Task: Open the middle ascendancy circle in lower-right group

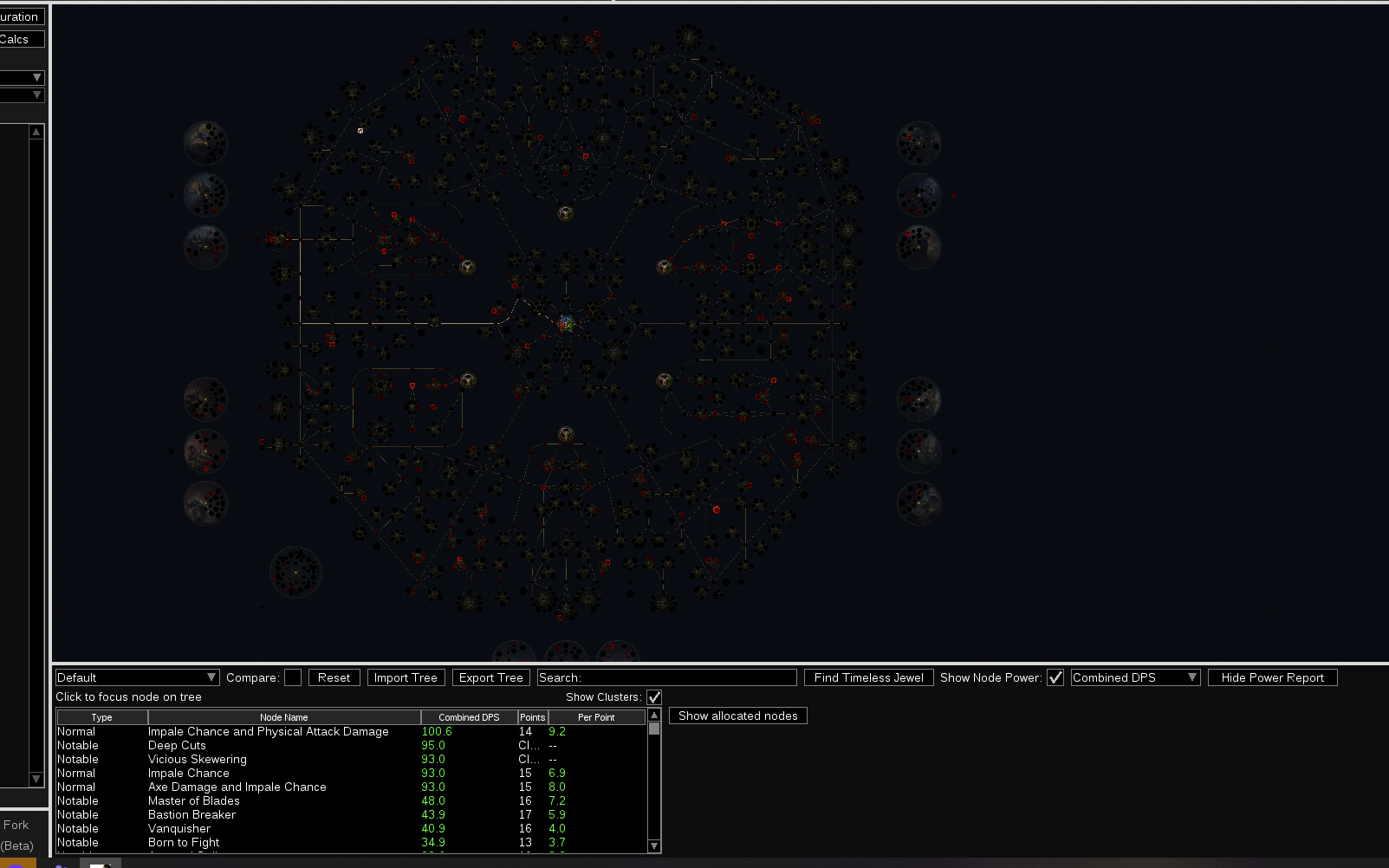Action: [x=918, y=450]
